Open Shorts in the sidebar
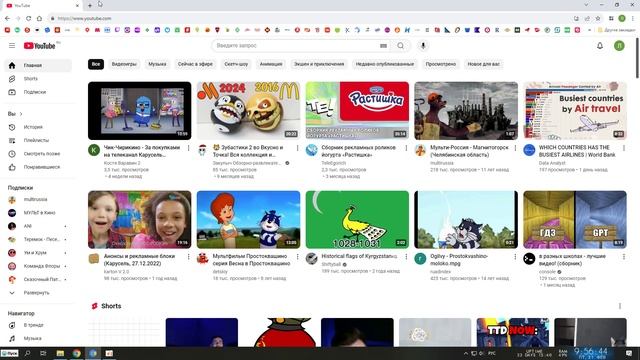 click(x=38, y=79)
